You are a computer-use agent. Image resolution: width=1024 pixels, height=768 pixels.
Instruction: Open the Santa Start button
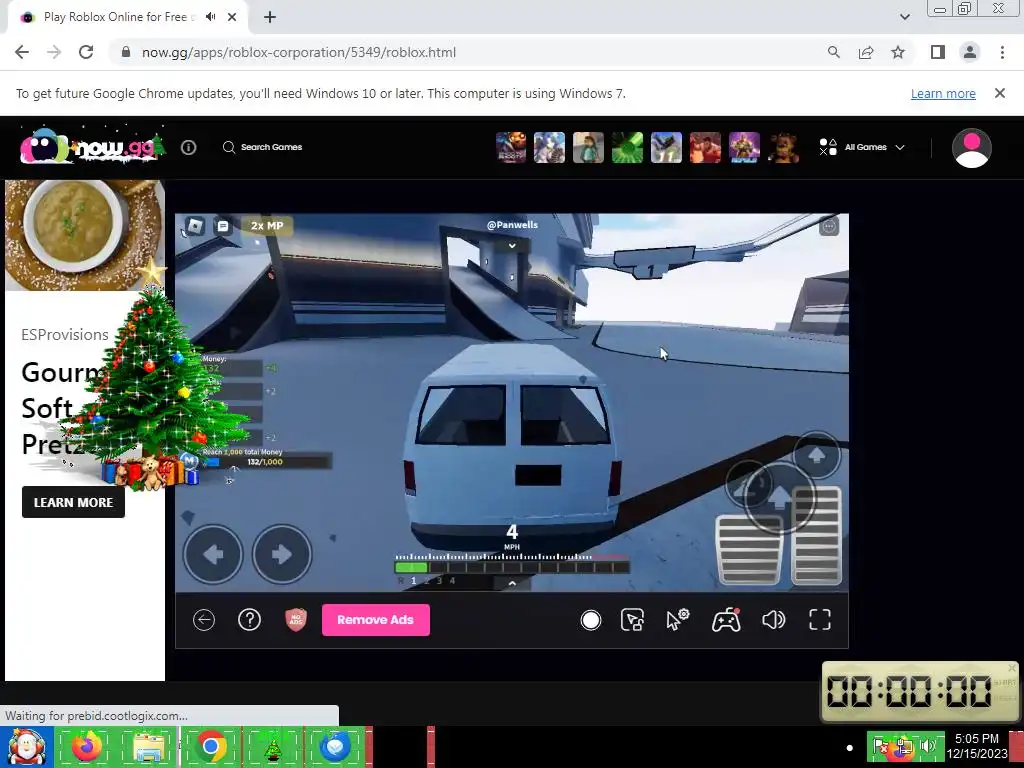coord(26,747)
